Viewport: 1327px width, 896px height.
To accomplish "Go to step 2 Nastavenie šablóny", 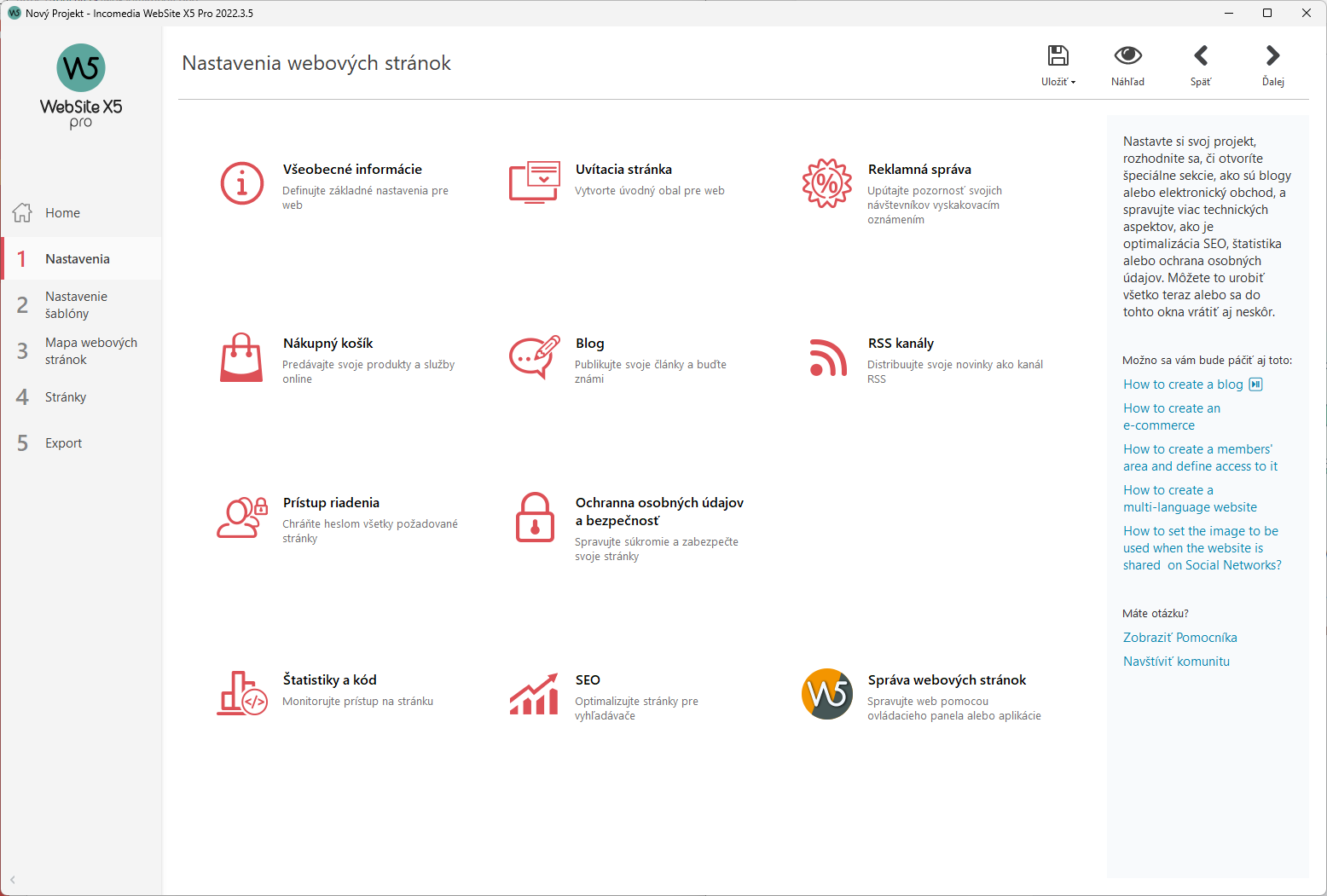I will coord(81,305).
